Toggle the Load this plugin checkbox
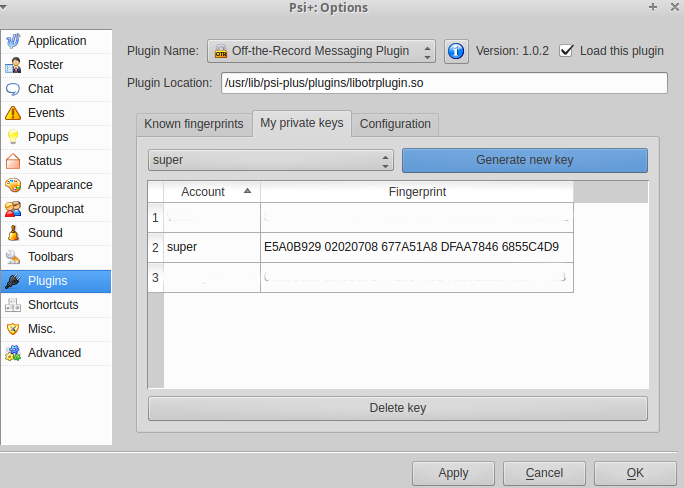The image size is (684, 488). (x=567, y=51)
